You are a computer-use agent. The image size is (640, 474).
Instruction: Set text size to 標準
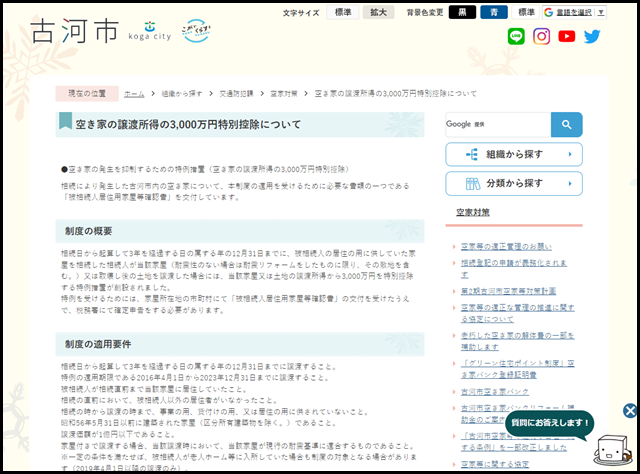point(343,12)
